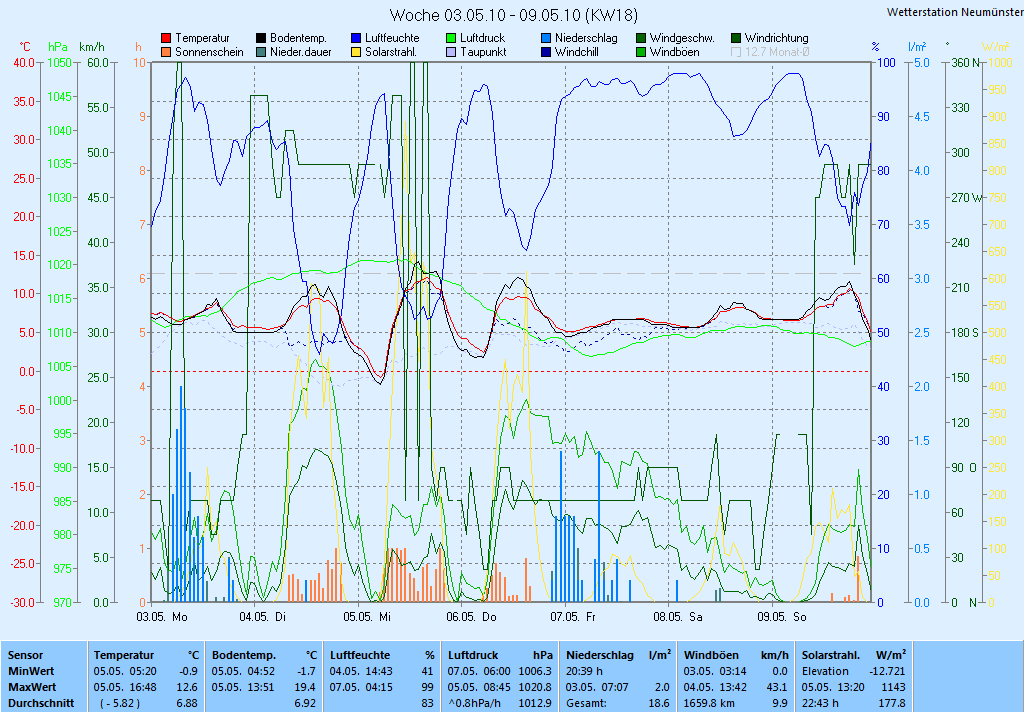Click the minimum pressure value 1006.3
The image size is (1024, 712).
(x=535, y=672)
